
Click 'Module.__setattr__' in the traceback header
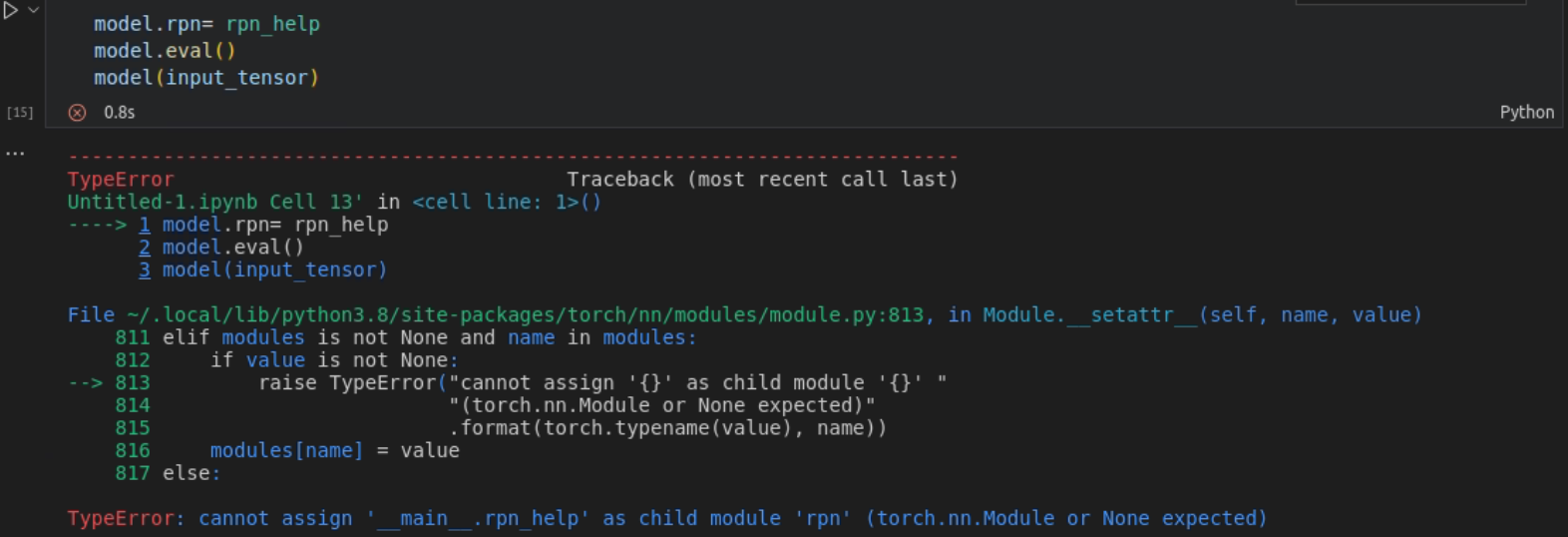tap(1089, 315)
